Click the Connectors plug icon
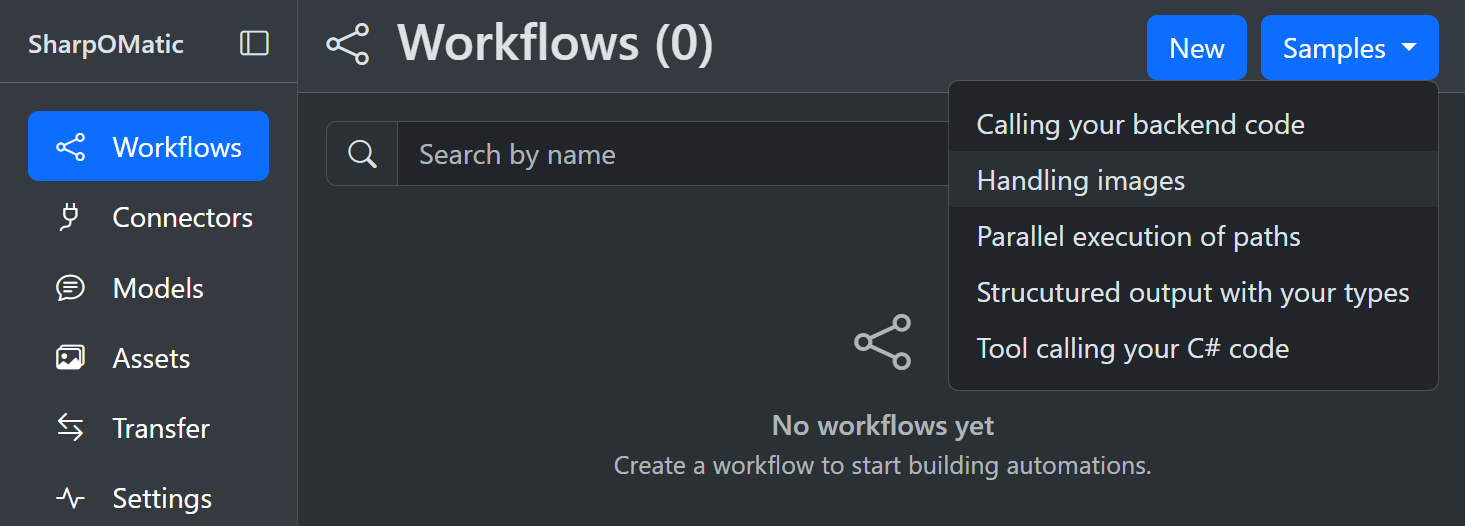The width and height of the screenshot is (1465, 526). 69,217
